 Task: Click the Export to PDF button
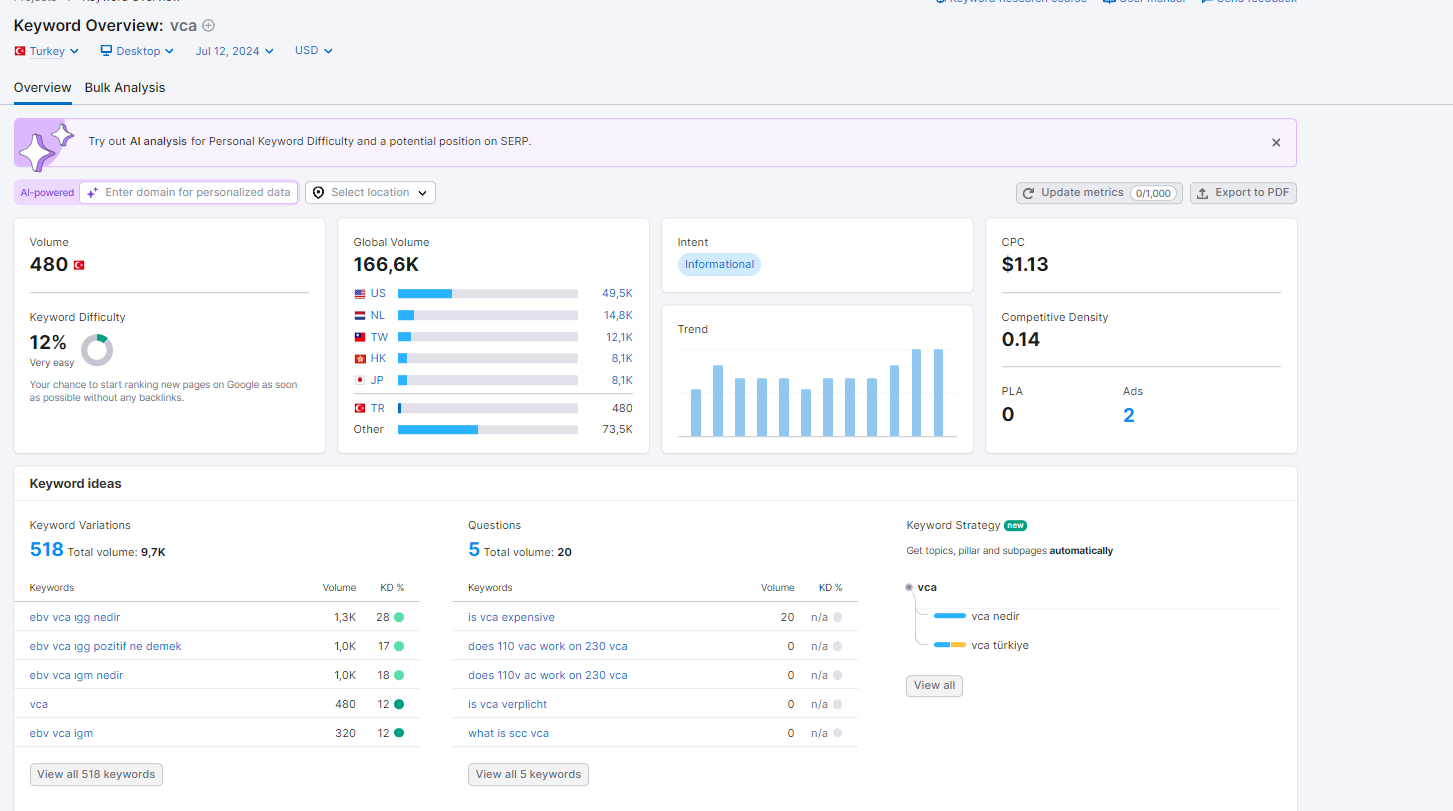1243,193
